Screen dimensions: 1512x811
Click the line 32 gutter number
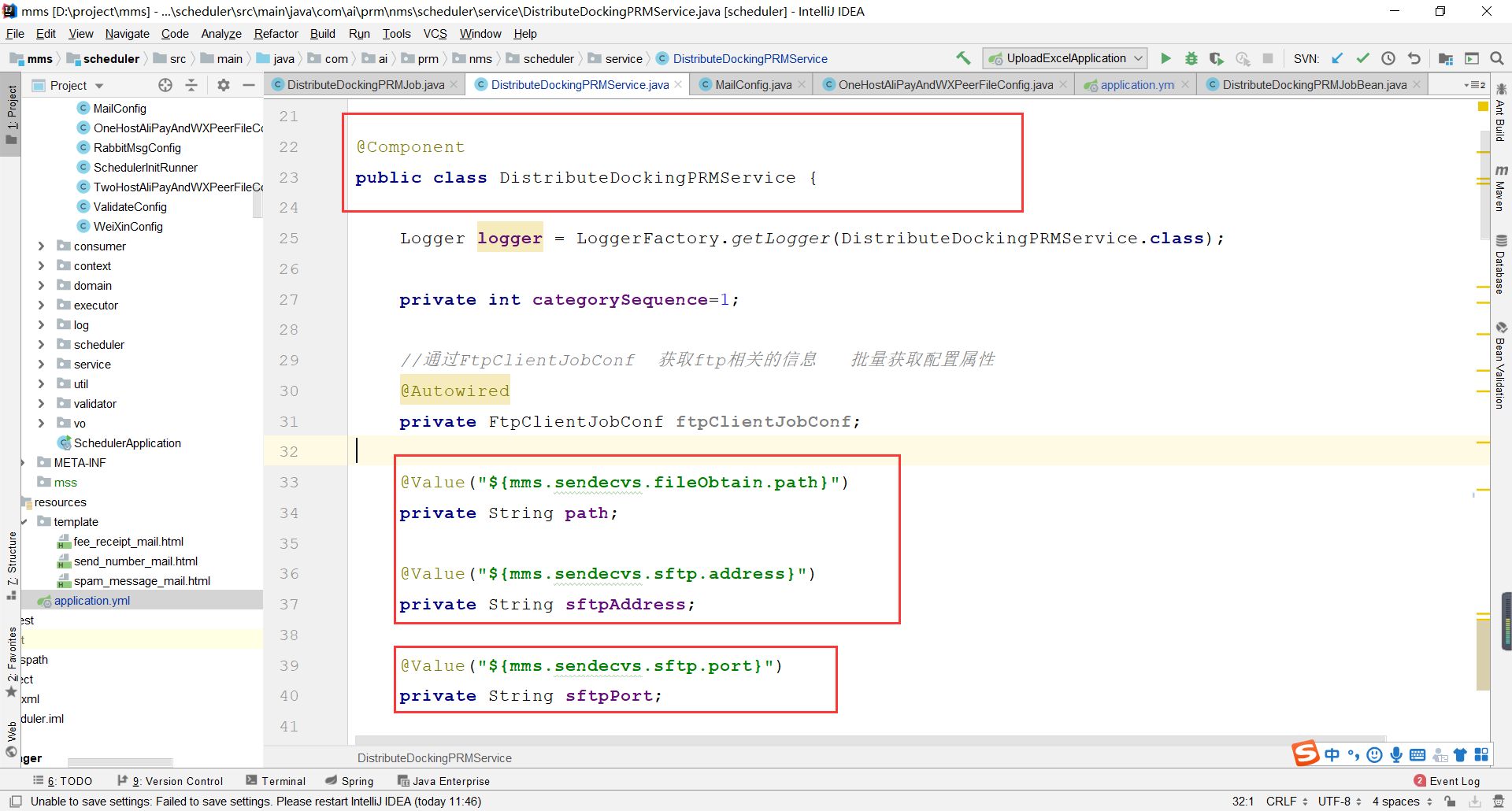coord(289,452)
